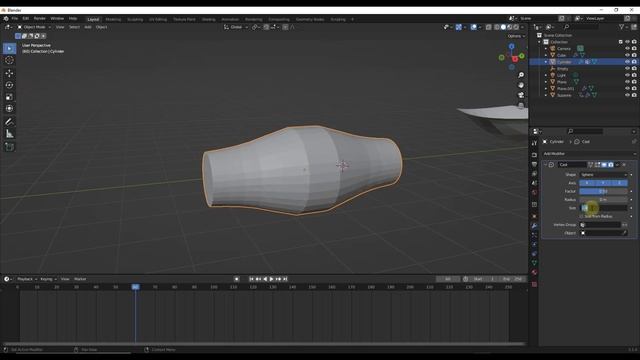Screen dimensions: 640x360
Task: Open the Tool properties tab
Action: pos(534,143)
